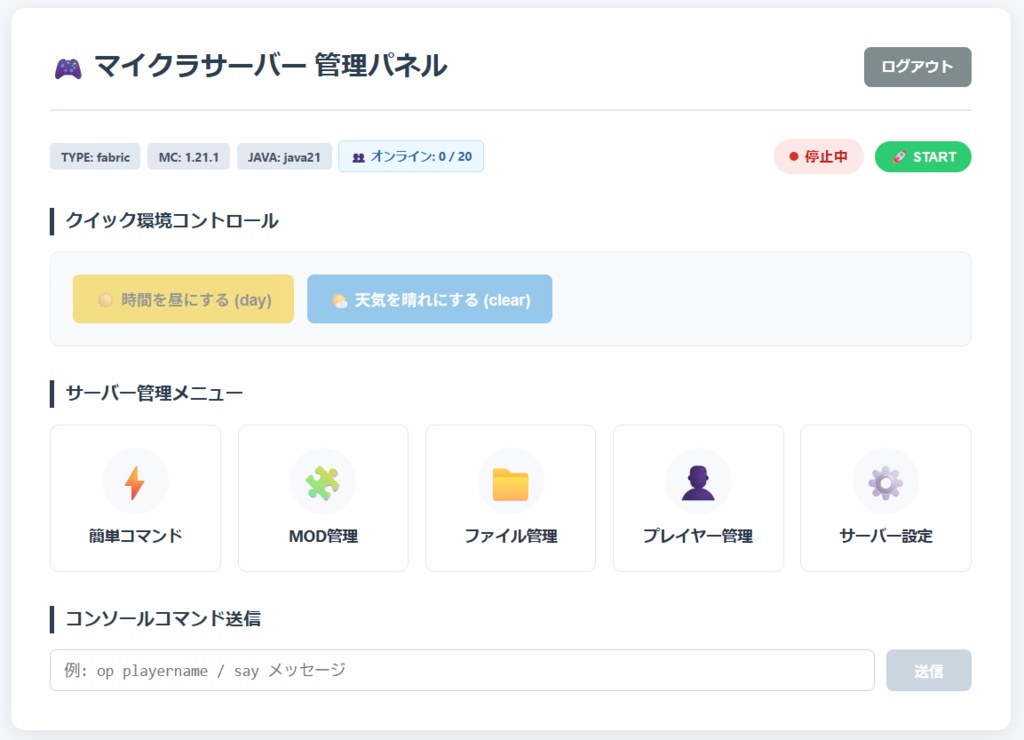Click the 停止中 status badge

(818, 157)
